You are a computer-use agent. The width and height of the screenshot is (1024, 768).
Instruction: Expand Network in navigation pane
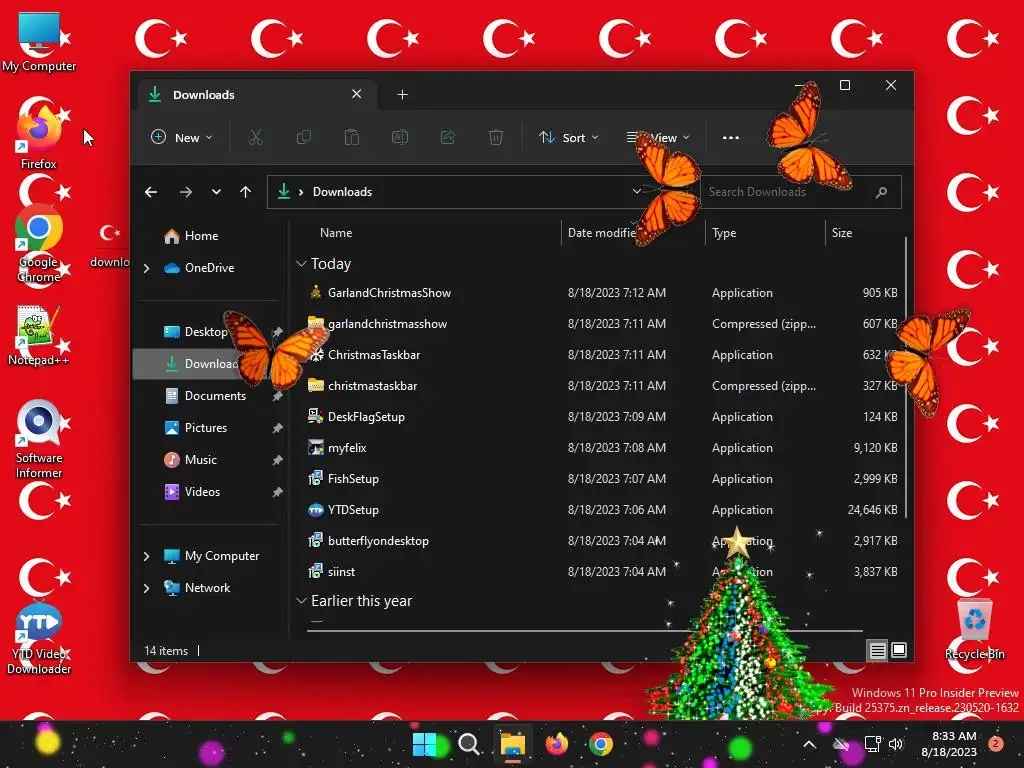[147, 588]
